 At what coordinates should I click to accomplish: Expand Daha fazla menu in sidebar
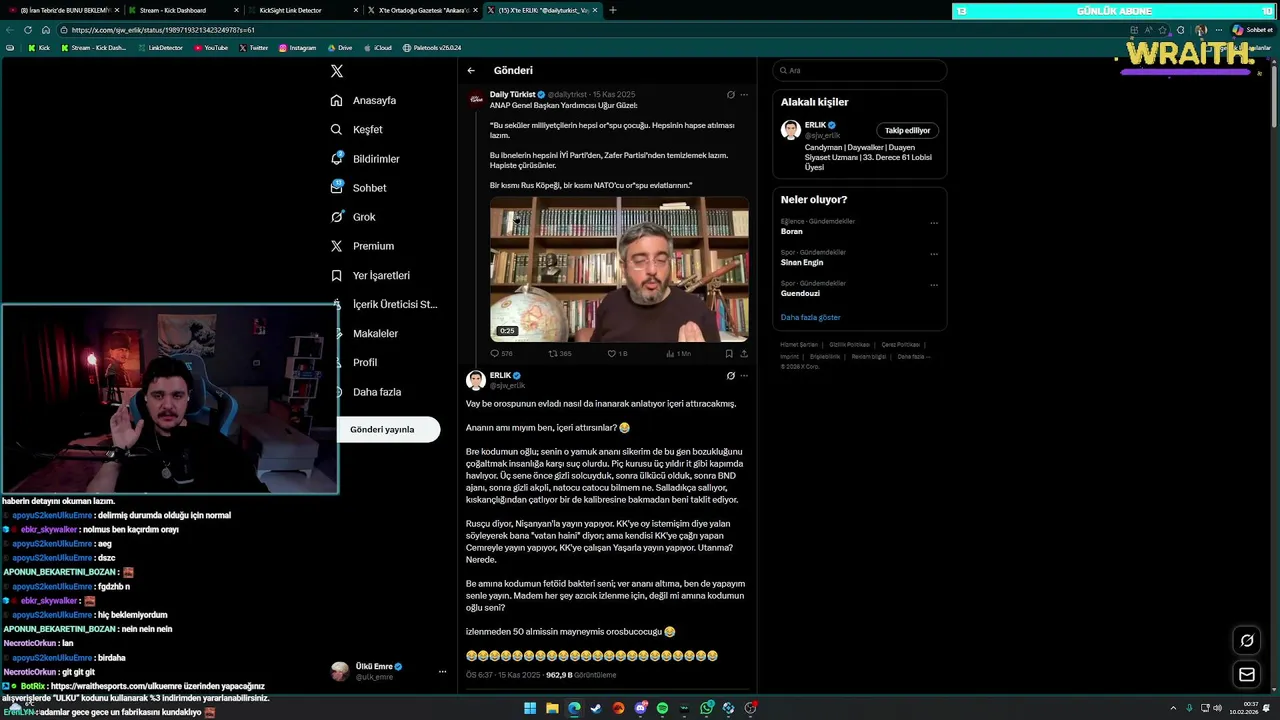366,392
